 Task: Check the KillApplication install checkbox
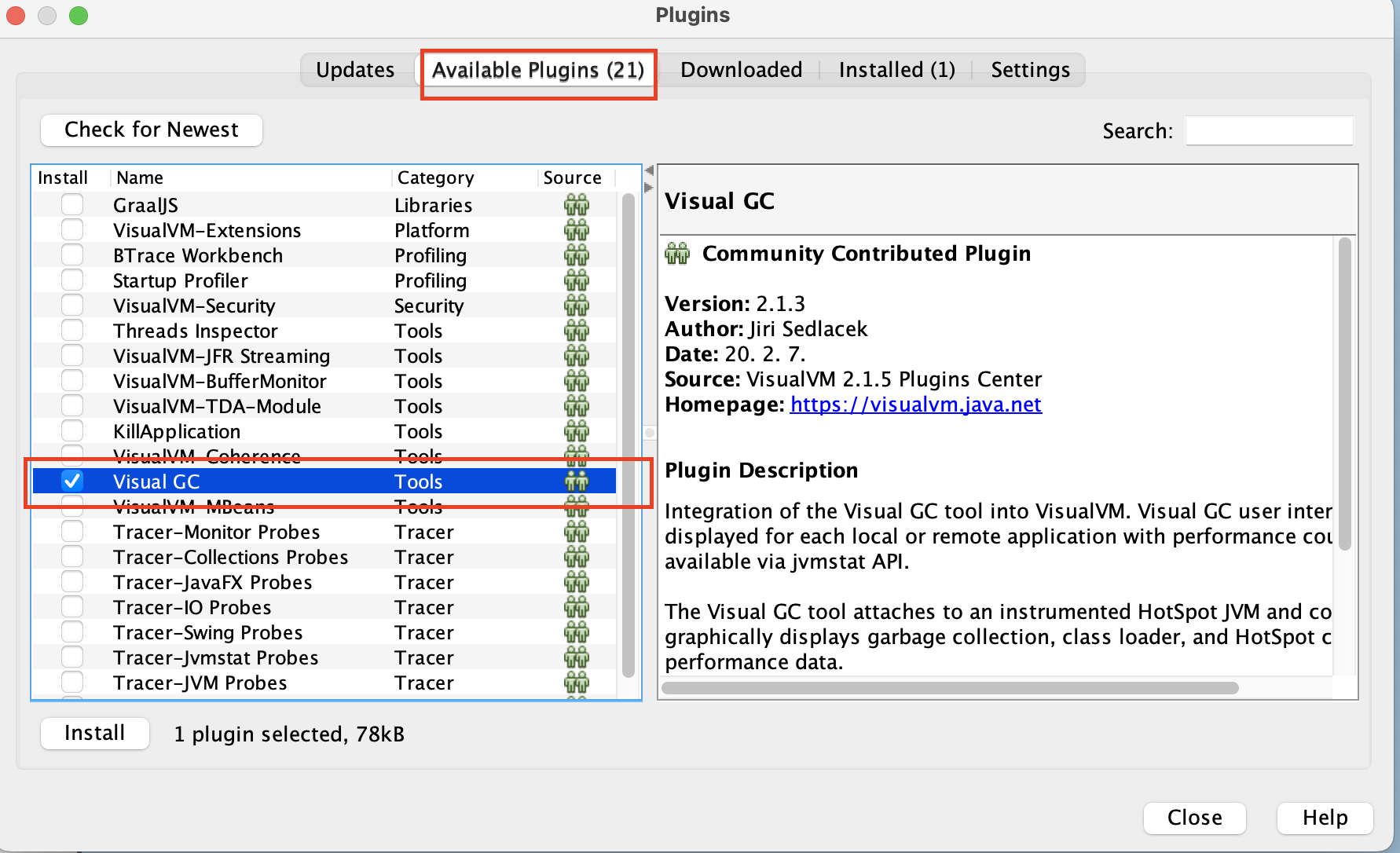[72, 431]
